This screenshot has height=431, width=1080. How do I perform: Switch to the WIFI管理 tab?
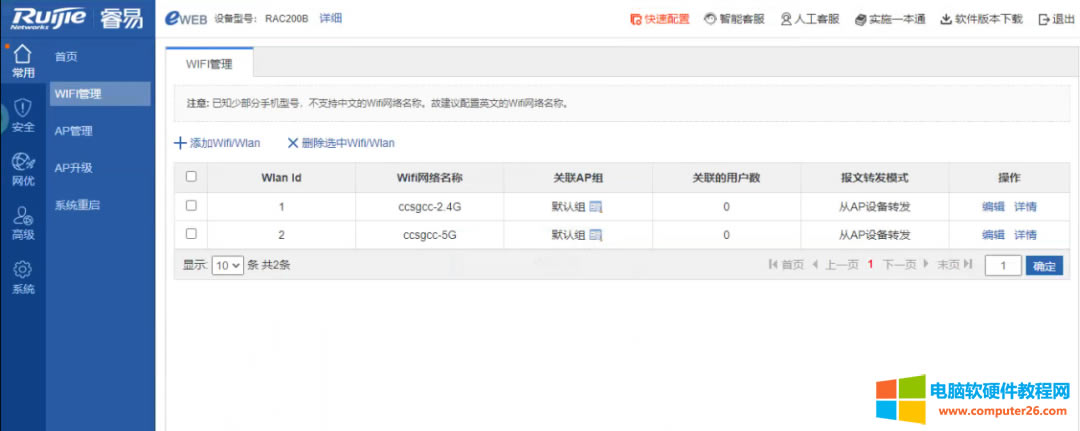(x=209, y=65)
